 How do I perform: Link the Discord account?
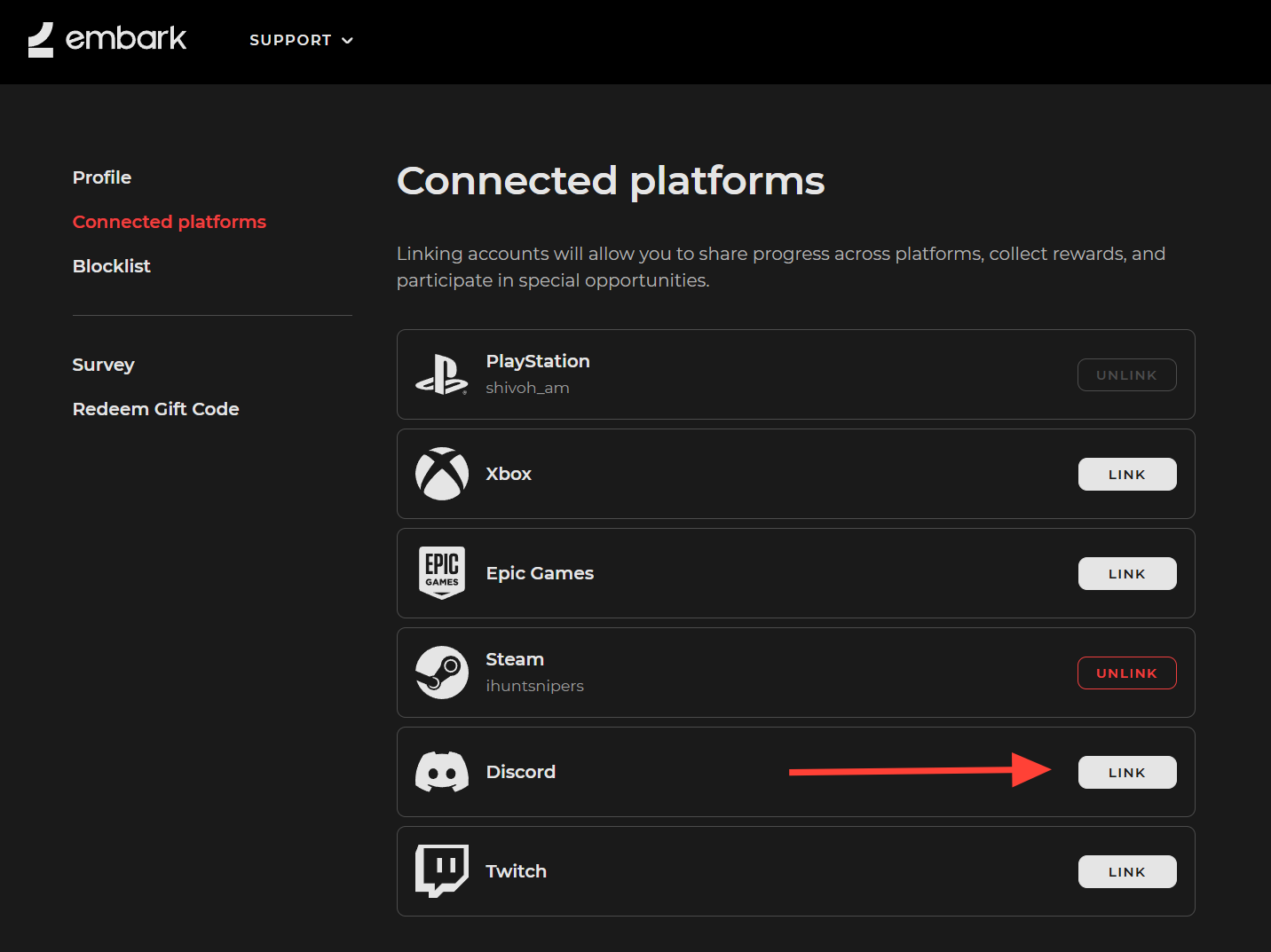(1127, 772)
